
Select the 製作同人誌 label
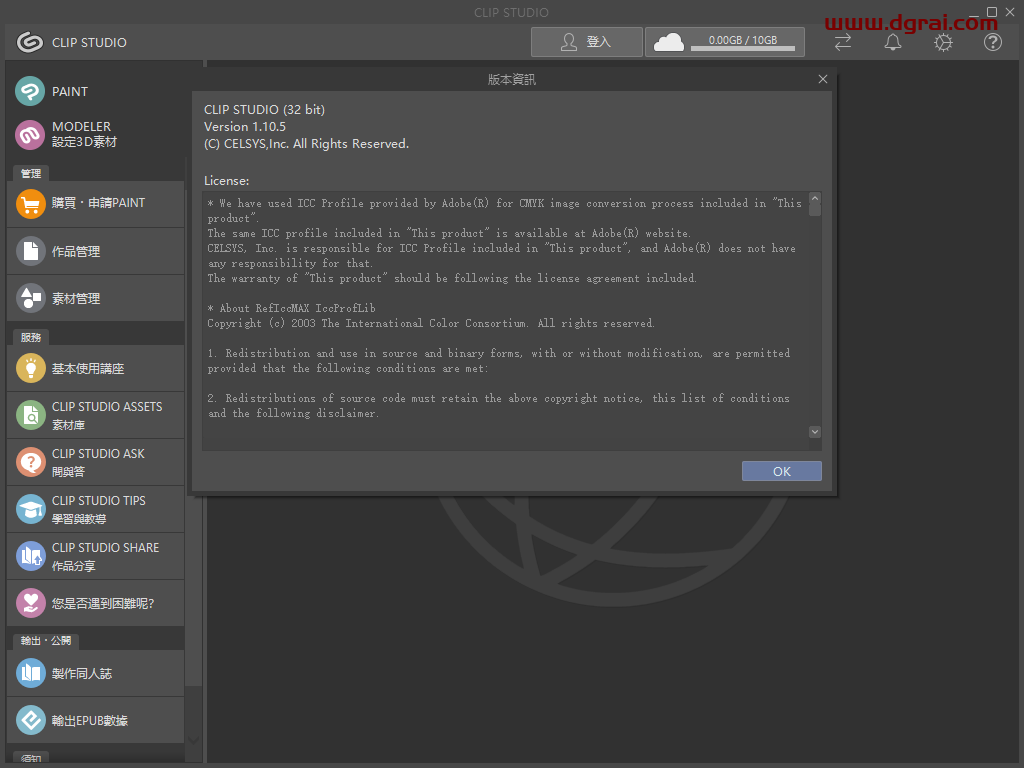(82, 673)
